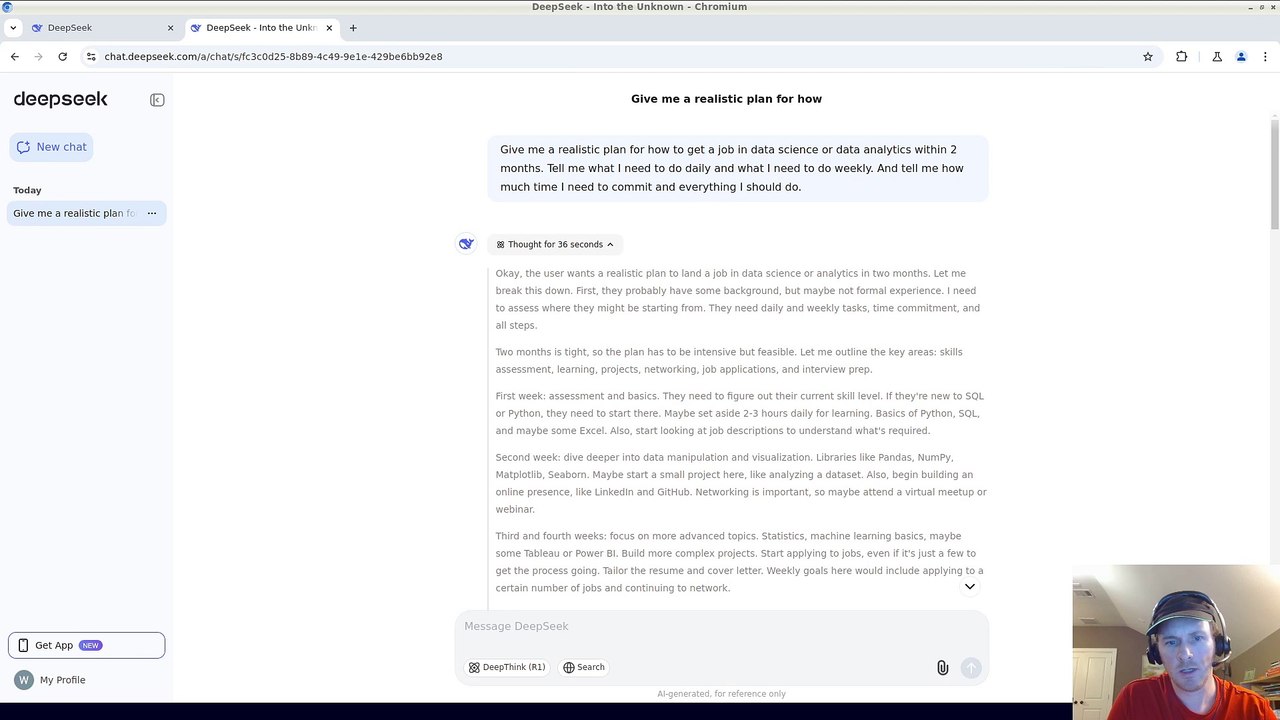Focus the Message DeepSeek input field
1280x720 pixels.
coord(721,626)
